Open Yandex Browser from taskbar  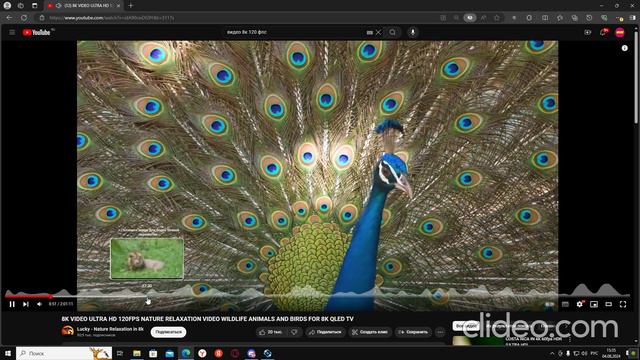tap(202, 353)
